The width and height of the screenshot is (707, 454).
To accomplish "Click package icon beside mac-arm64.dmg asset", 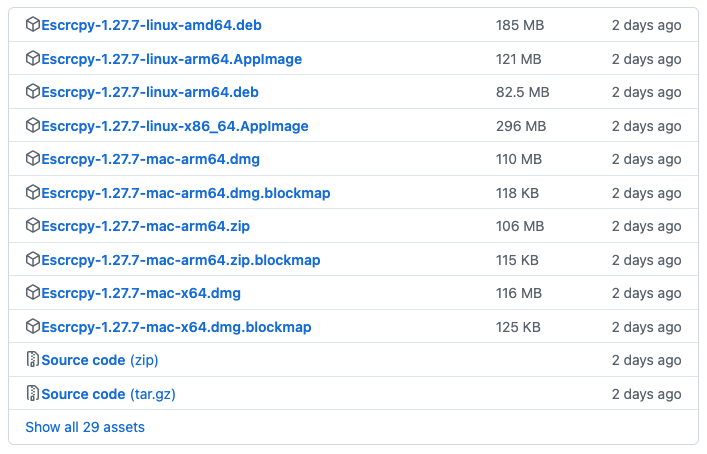I will pyautogui.click(x=33, y=159).
